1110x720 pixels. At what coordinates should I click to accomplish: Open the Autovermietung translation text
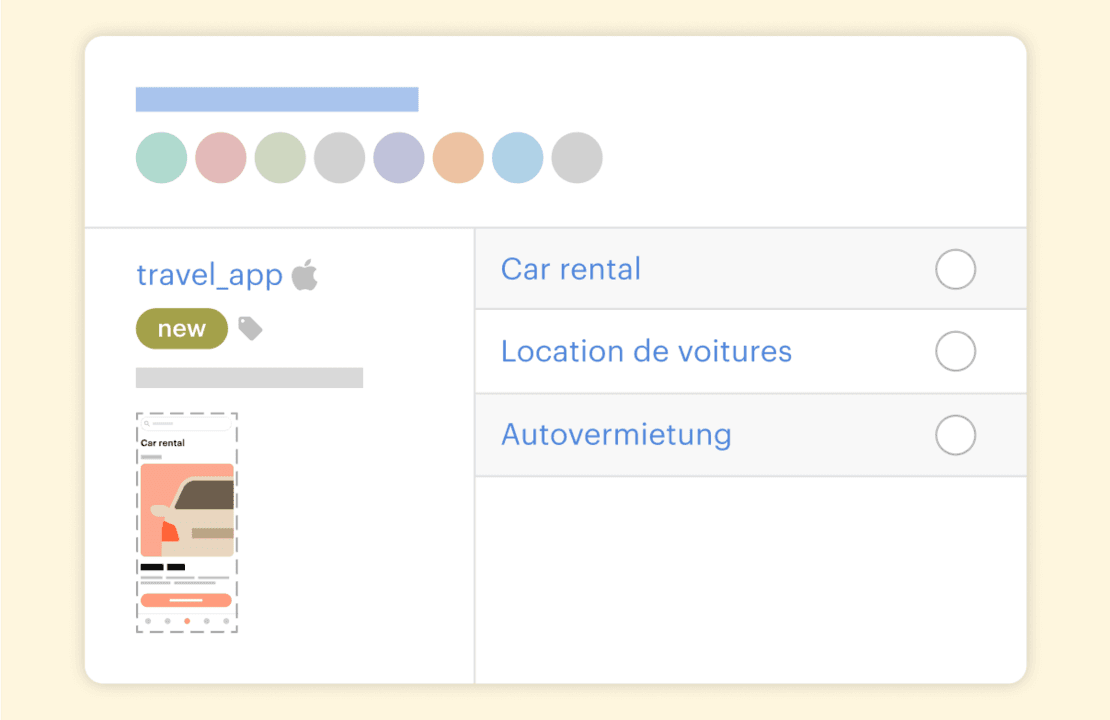click(x=616, y=435)
